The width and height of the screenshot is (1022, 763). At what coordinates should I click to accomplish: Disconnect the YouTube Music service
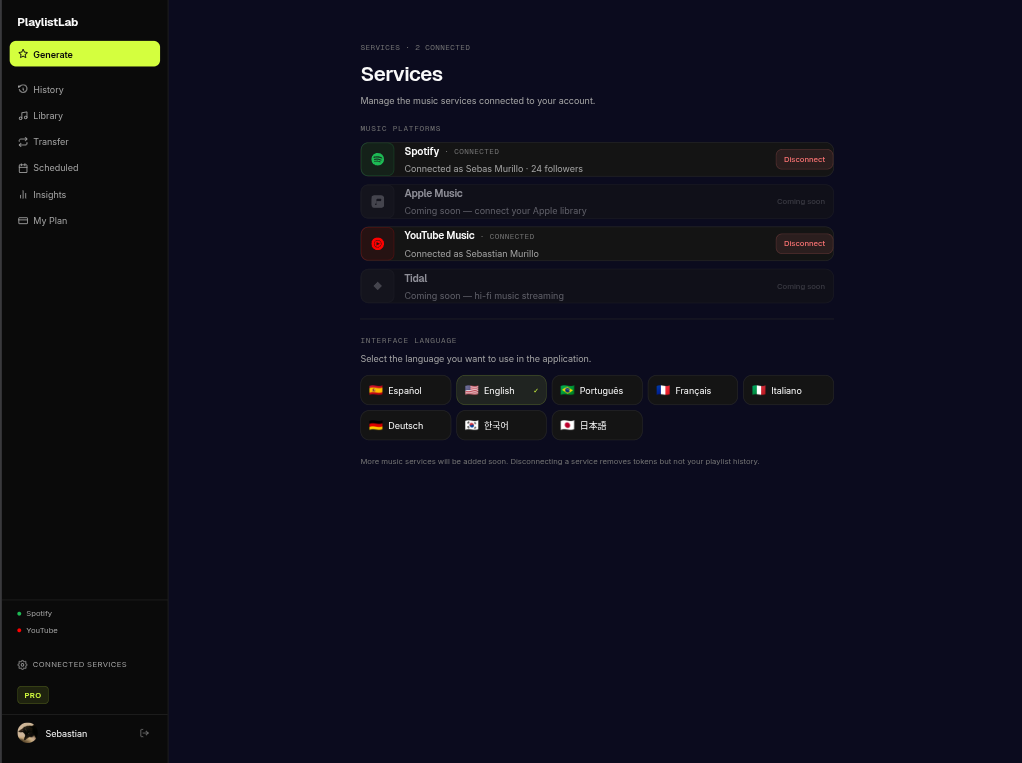click(x=804, y=244)
